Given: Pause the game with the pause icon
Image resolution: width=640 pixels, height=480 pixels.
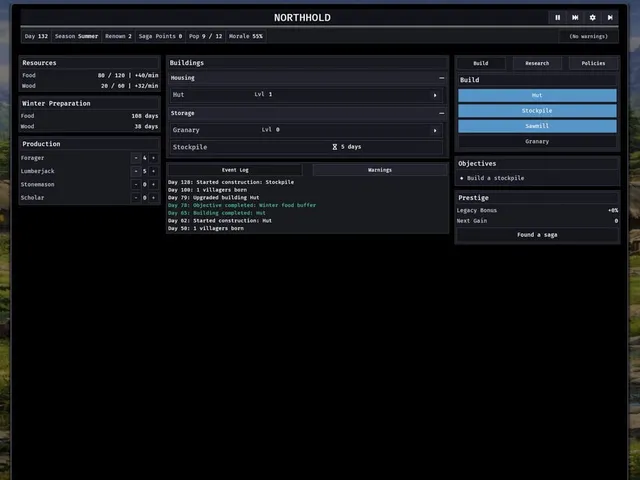Looking at the screenshot, I should click(x=558, y=18).
